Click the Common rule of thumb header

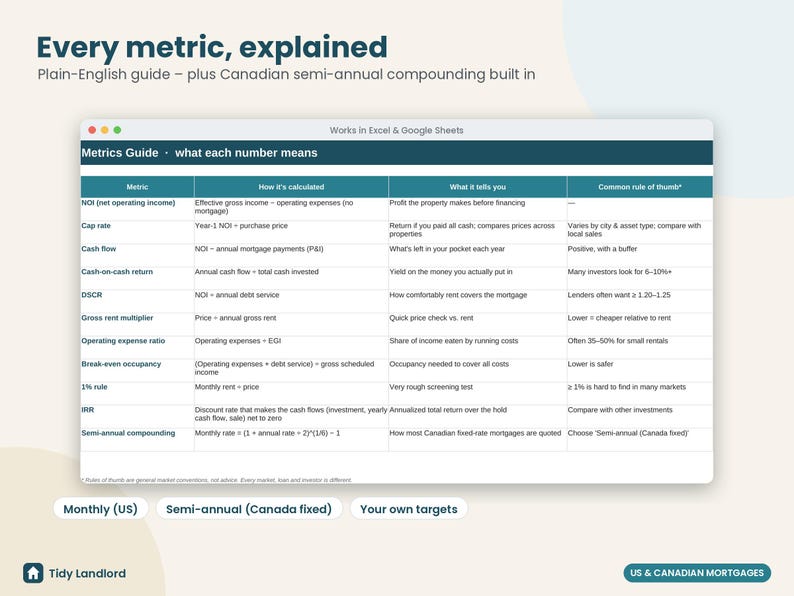point(640,187)
